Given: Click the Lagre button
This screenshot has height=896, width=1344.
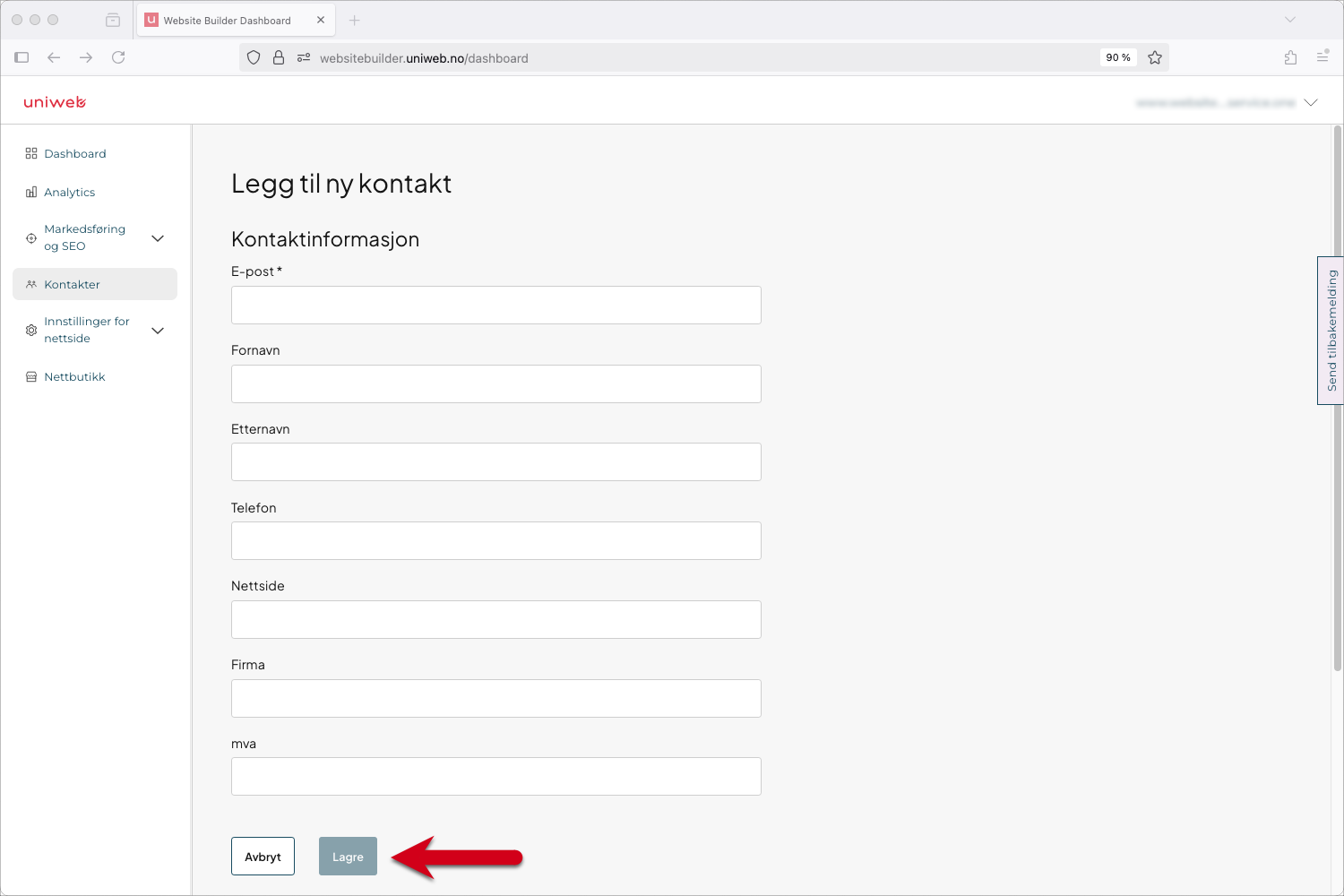Looking at the screenshot, I should (x=348, y=857).
